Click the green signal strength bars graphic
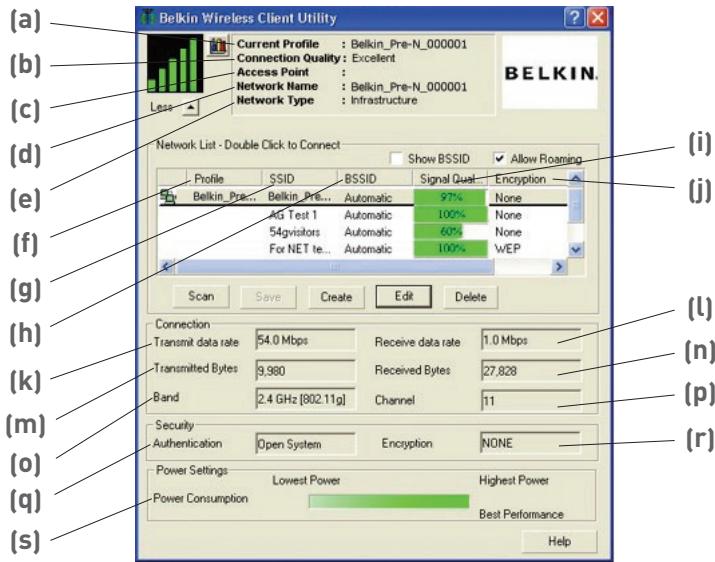This screenshot has width=715, height=562. click(175, 64)
